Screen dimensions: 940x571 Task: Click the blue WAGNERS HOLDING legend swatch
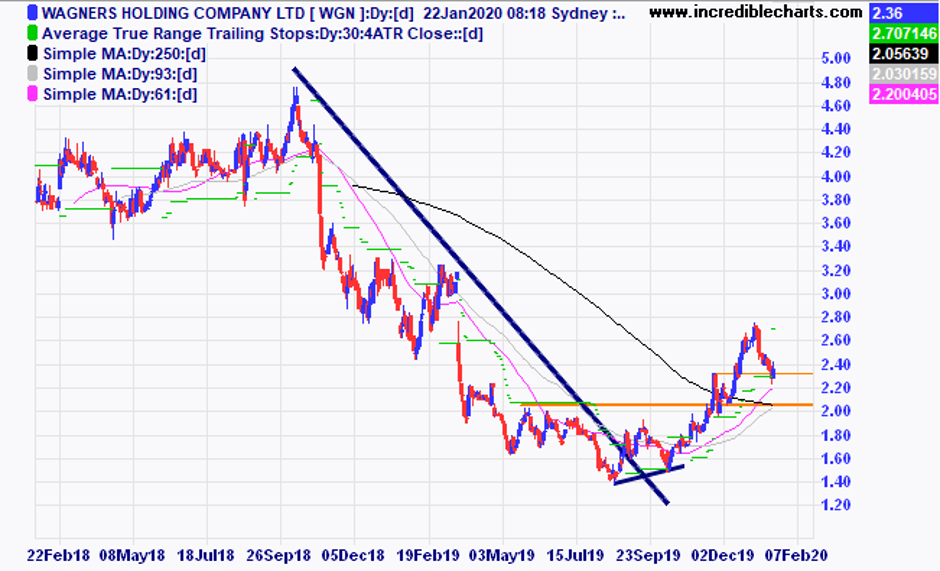[x=32, y=13]
